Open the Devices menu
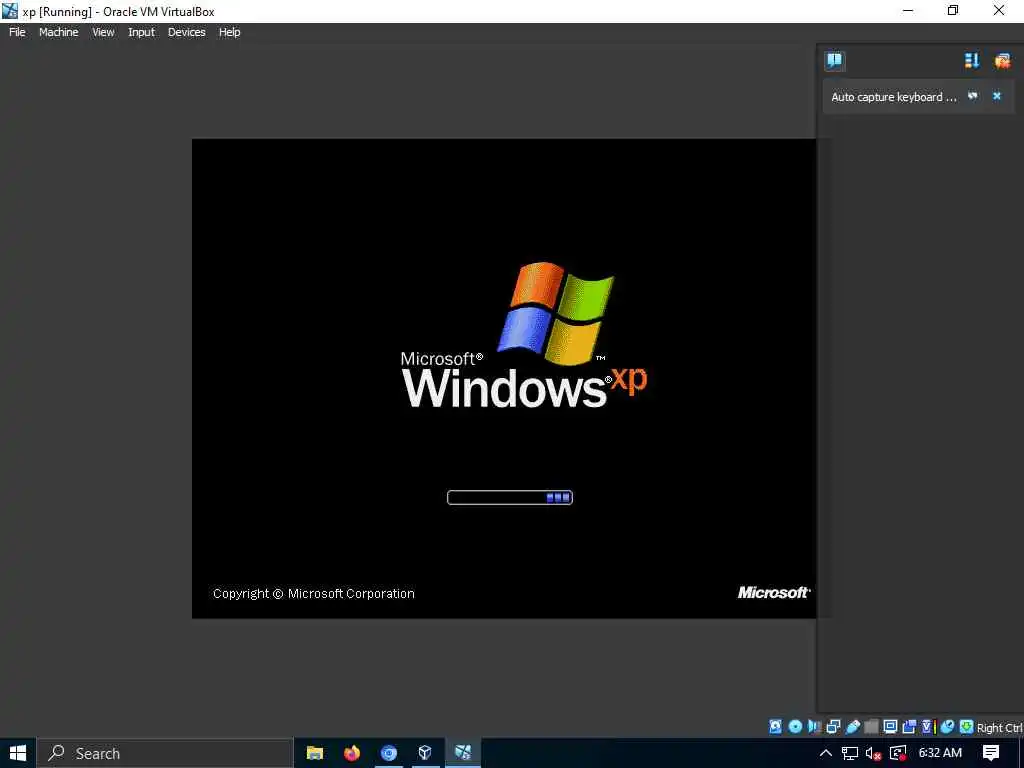The image size is (1024, 768). tap(187, 32)
